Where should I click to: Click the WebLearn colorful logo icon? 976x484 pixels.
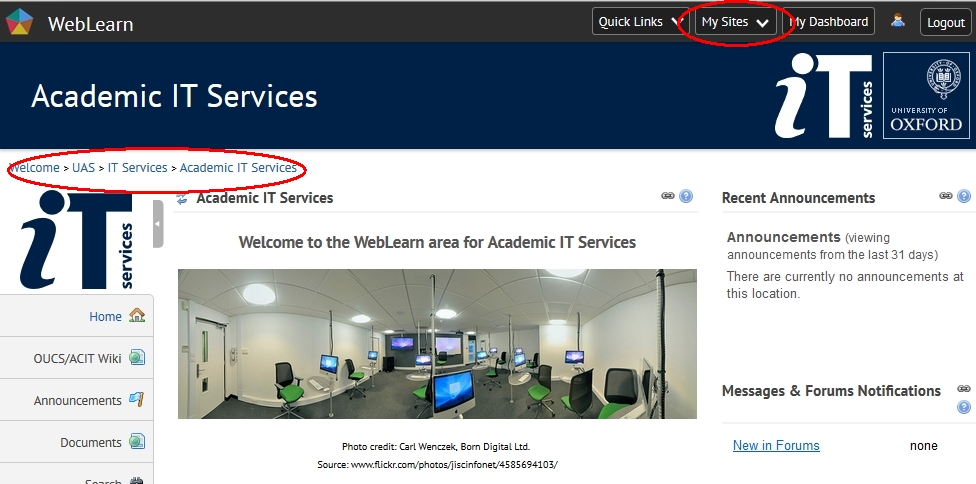pyautogui.click(x=20, y=21)
